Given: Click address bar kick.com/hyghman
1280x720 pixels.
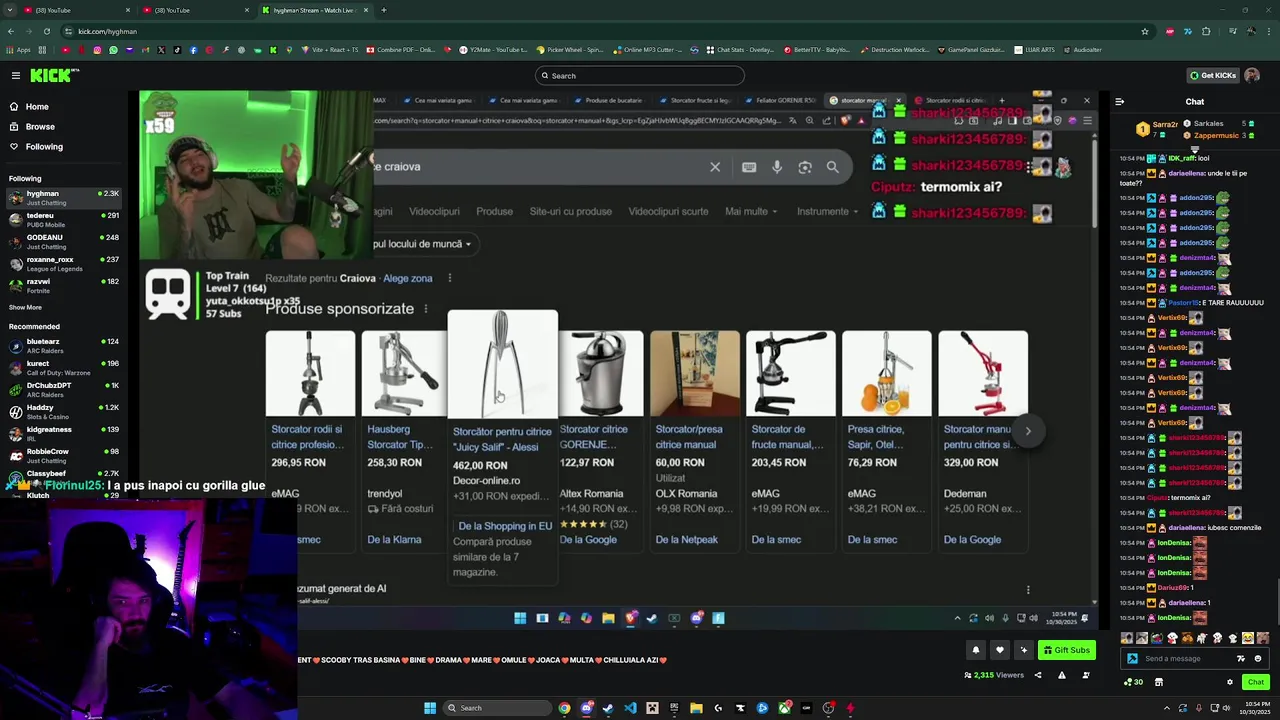Looking at the screenshot, I should (x=600, y=31).
